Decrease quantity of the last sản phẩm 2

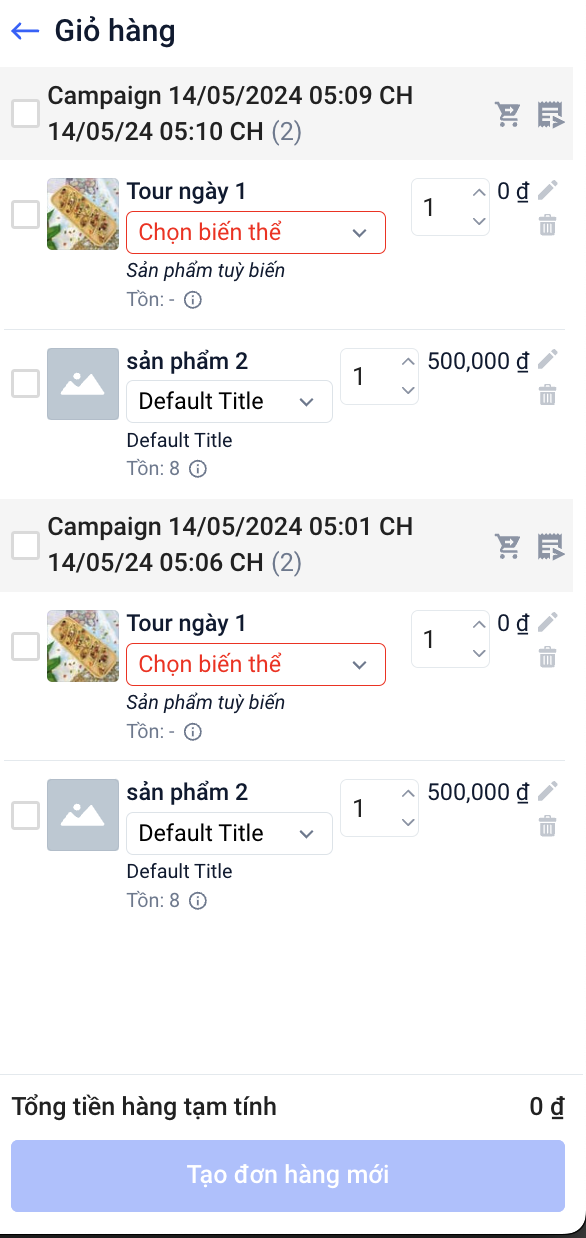(x=407, y=823)
